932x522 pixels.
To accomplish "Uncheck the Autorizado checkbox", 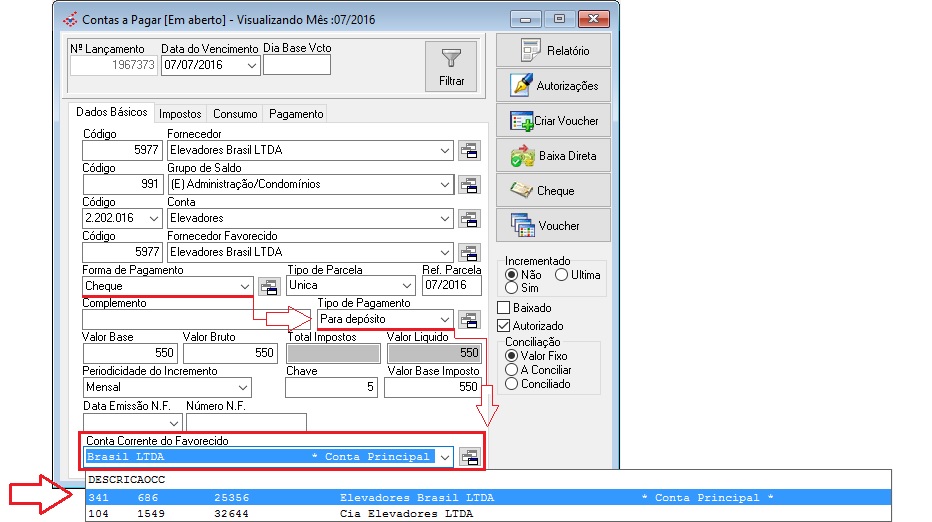I will tap(505, 326).
